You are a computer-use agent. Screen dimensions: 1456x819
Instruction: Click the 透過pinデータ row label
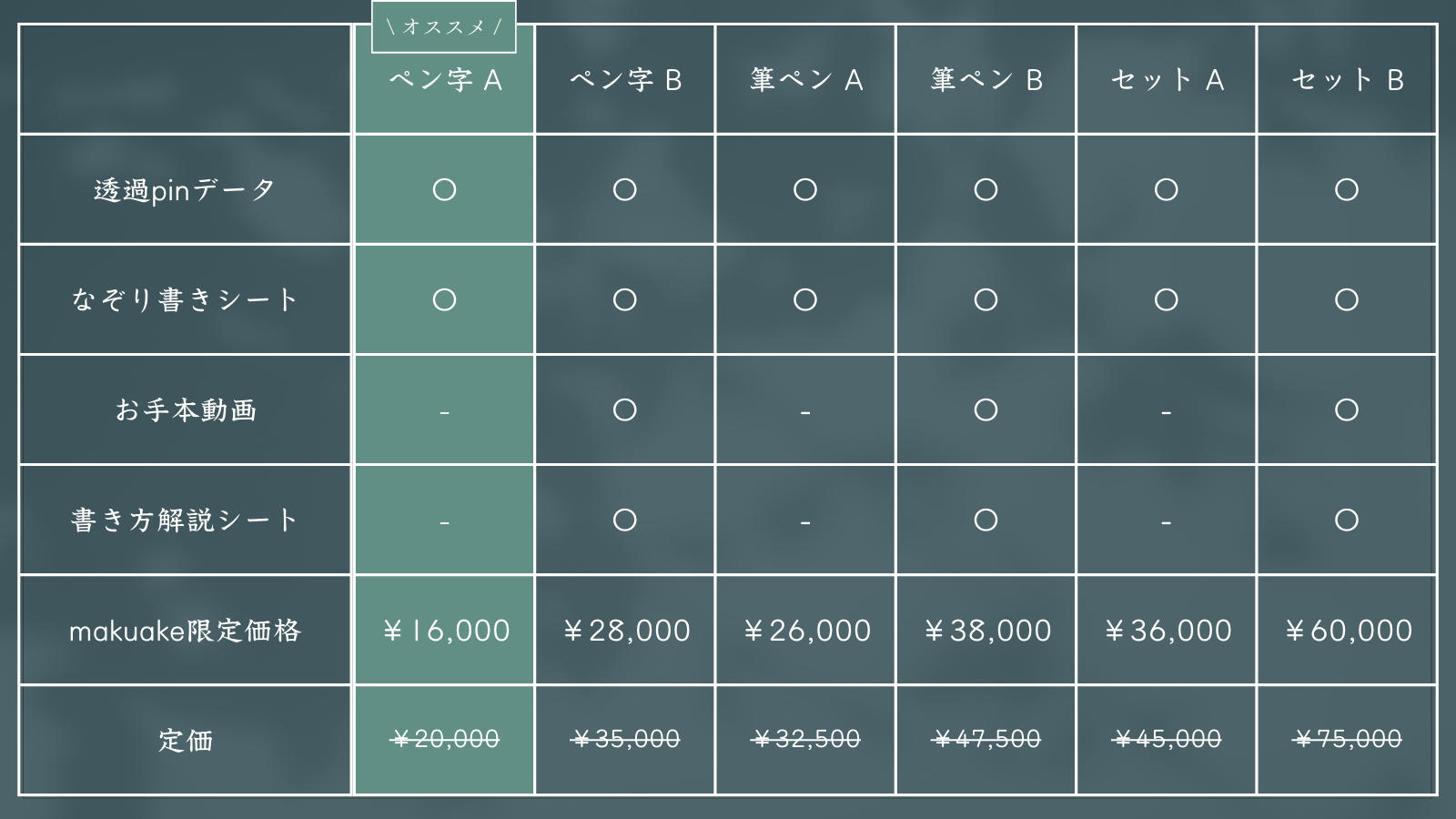tap(185, 190)
